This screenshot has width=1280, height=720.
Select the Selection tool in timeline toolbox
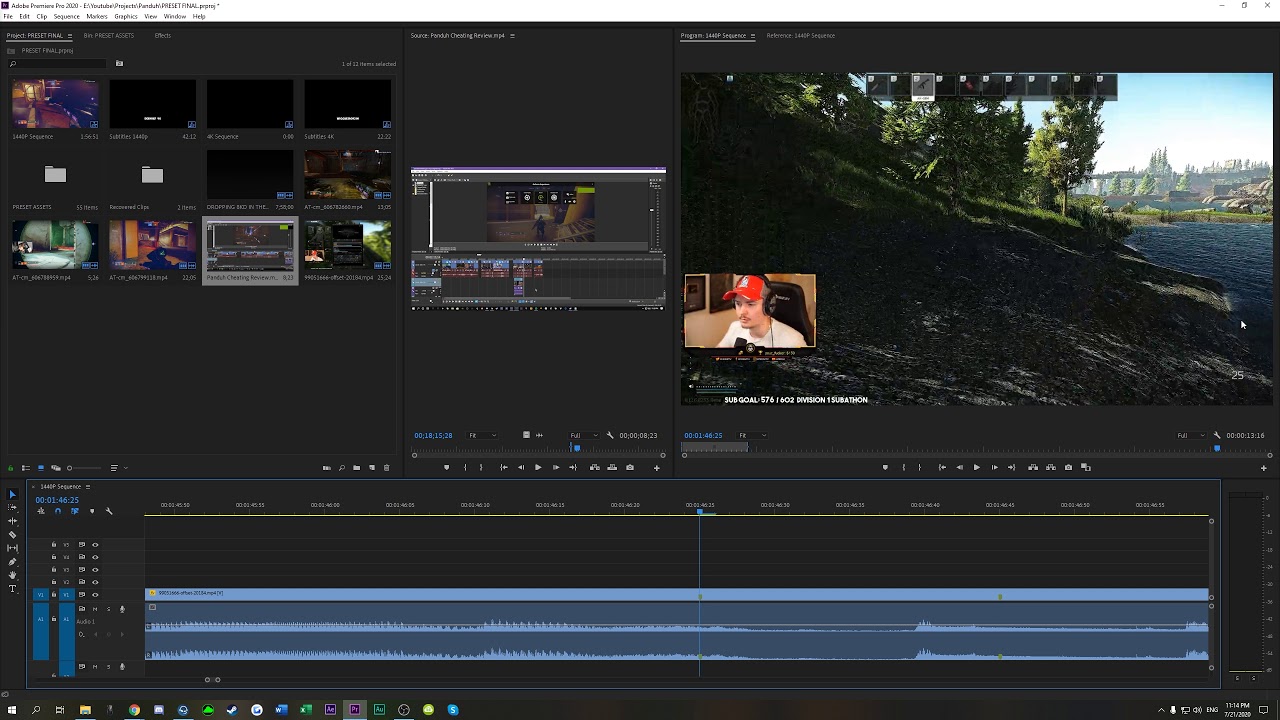[12, 494]
